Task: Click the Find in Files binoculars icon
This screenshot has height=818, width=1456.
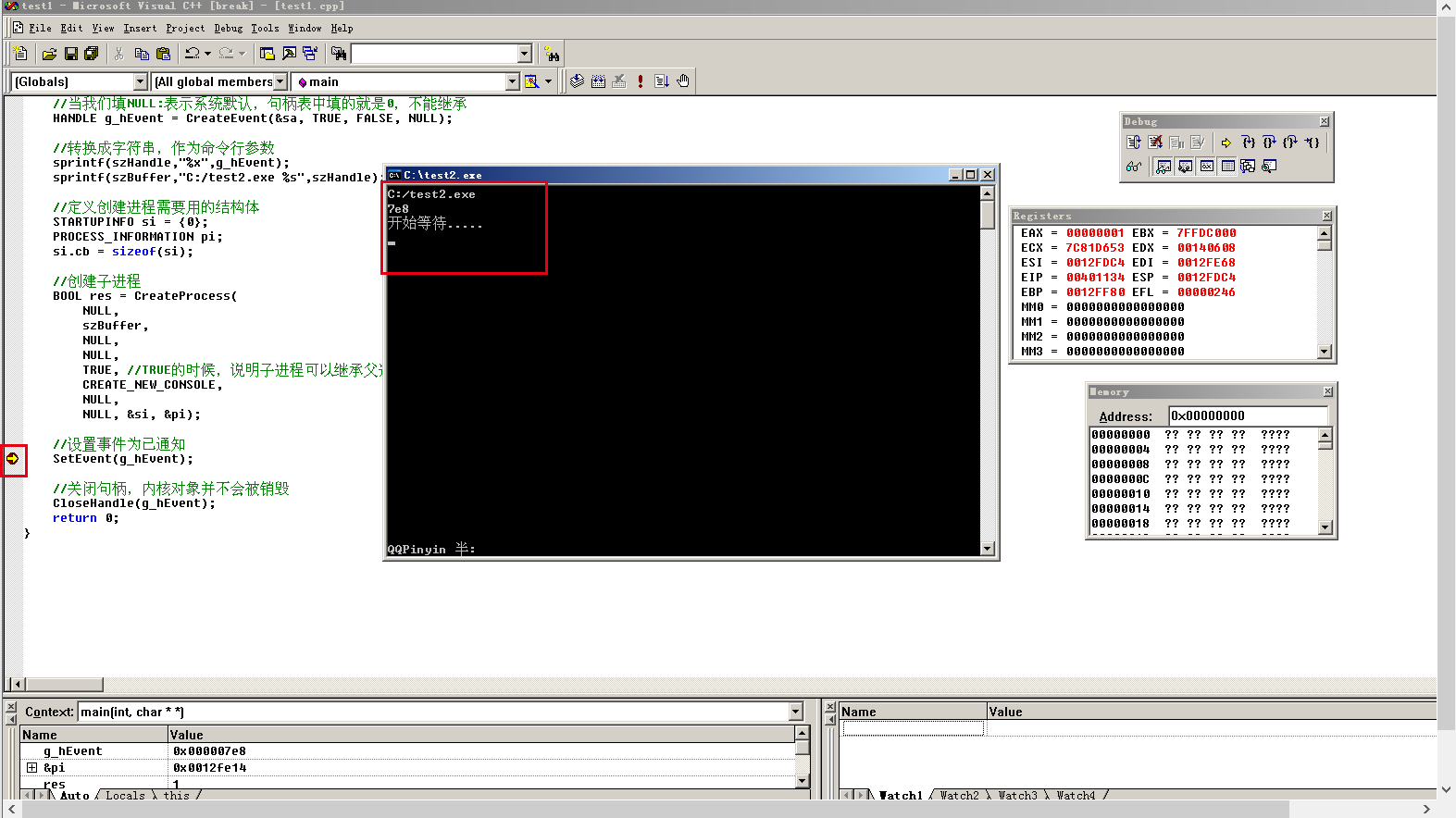Action: pos(339,54)
